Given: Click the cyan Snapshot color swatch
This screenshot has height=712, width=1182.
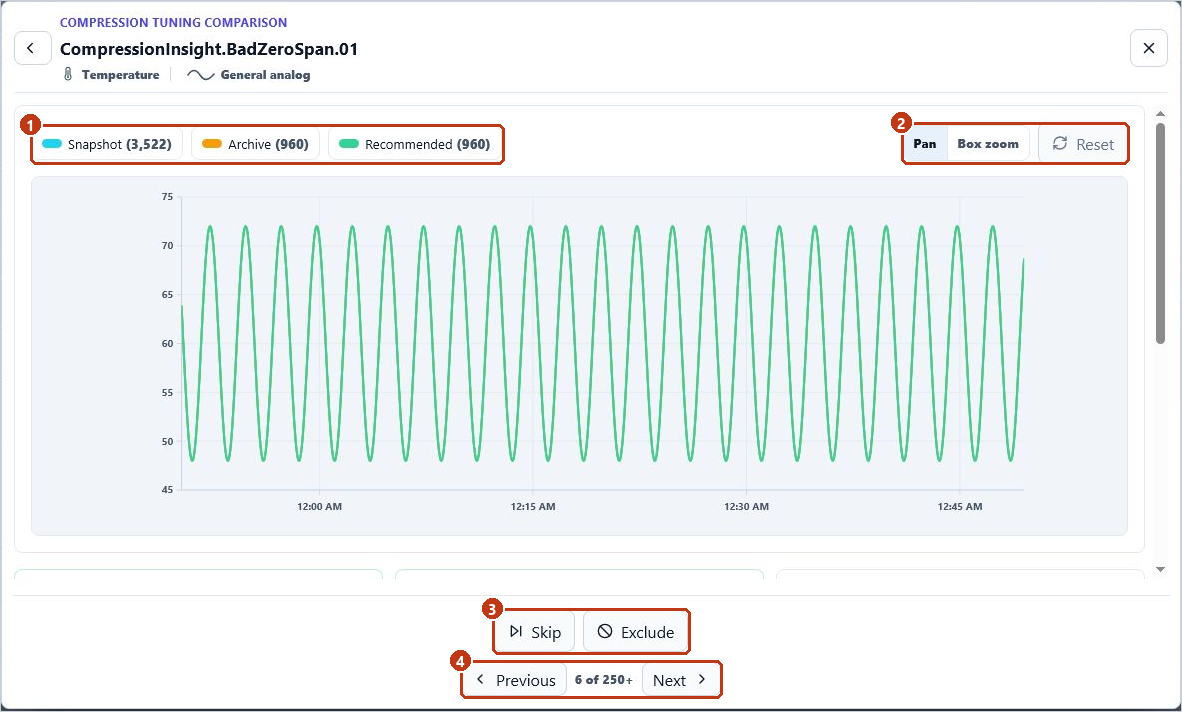Looking at the screenshot, I should click(52, 144).
